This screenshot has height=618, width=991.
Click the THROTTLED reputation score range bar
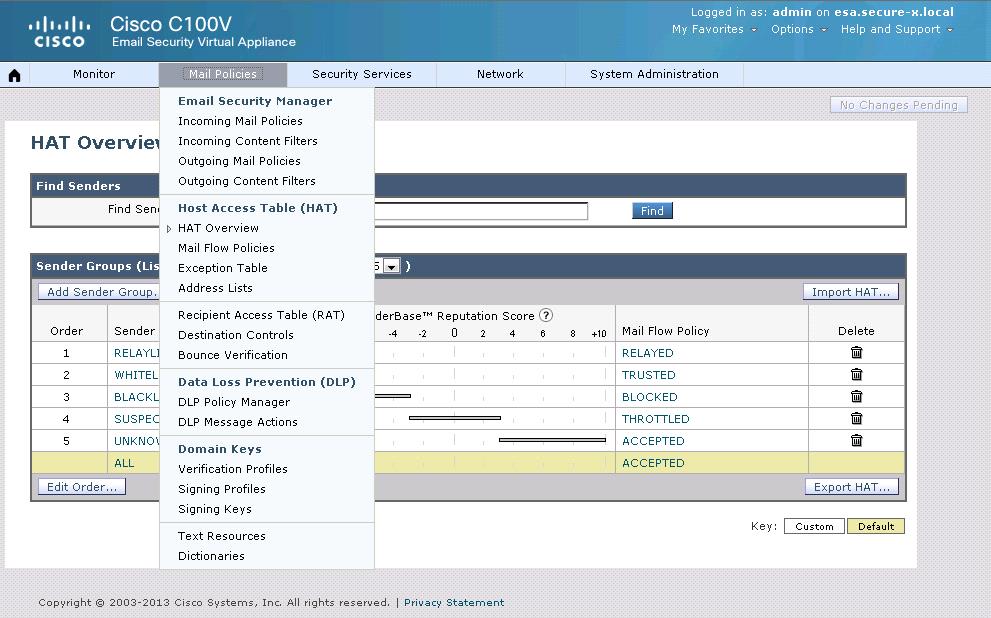[x=455, y=418]
